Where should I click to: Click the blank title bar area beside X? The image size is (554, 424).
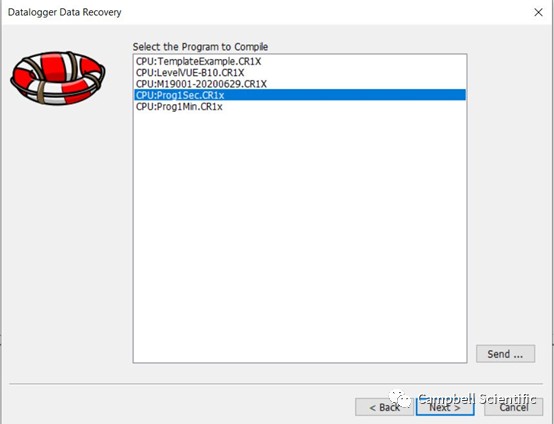click(325, 12)
